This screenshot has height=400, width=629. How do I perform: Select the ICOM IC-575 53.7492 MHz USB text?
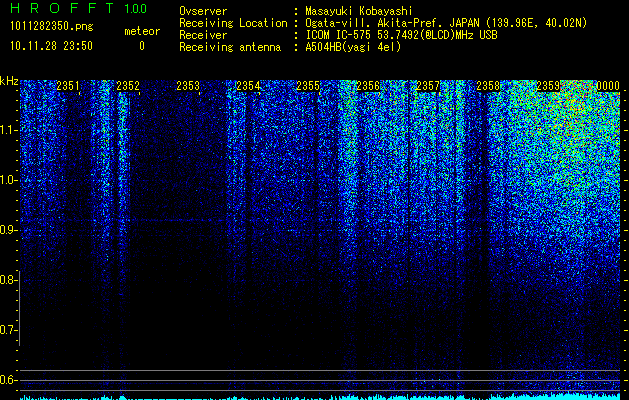coord(401,35)
